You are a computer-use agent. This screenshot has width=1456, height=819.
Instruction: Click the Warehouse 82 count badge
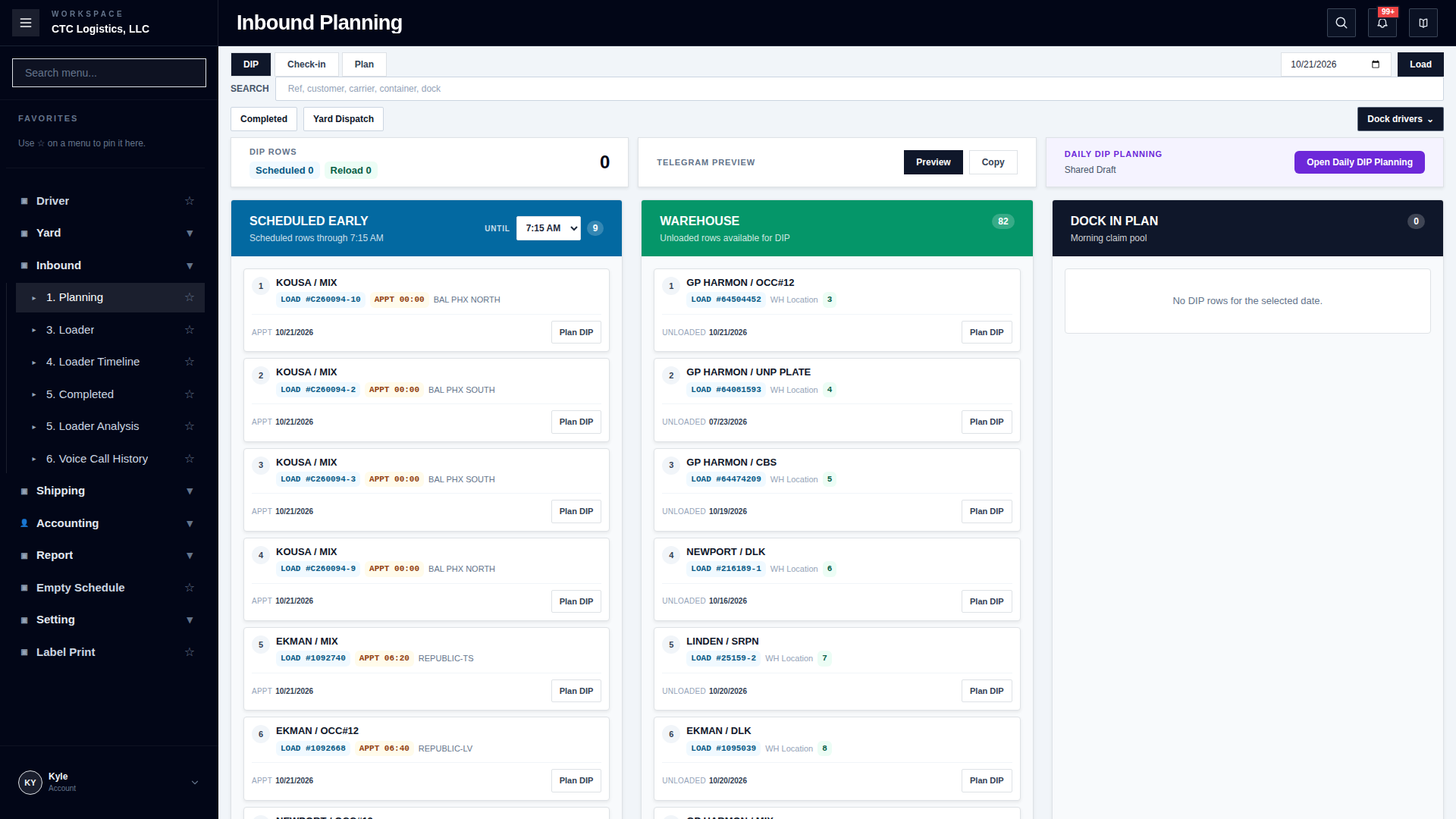pos(1003,221)
